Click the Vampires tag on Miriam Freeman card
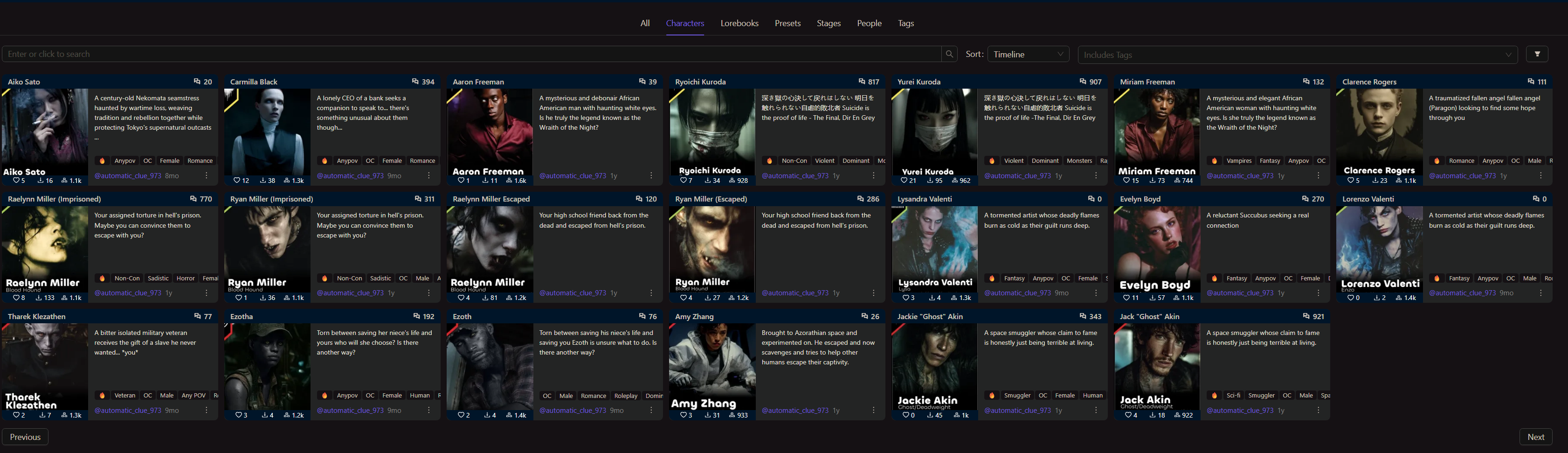This screenshot has width=1568, height=453. pos(1239,161)
